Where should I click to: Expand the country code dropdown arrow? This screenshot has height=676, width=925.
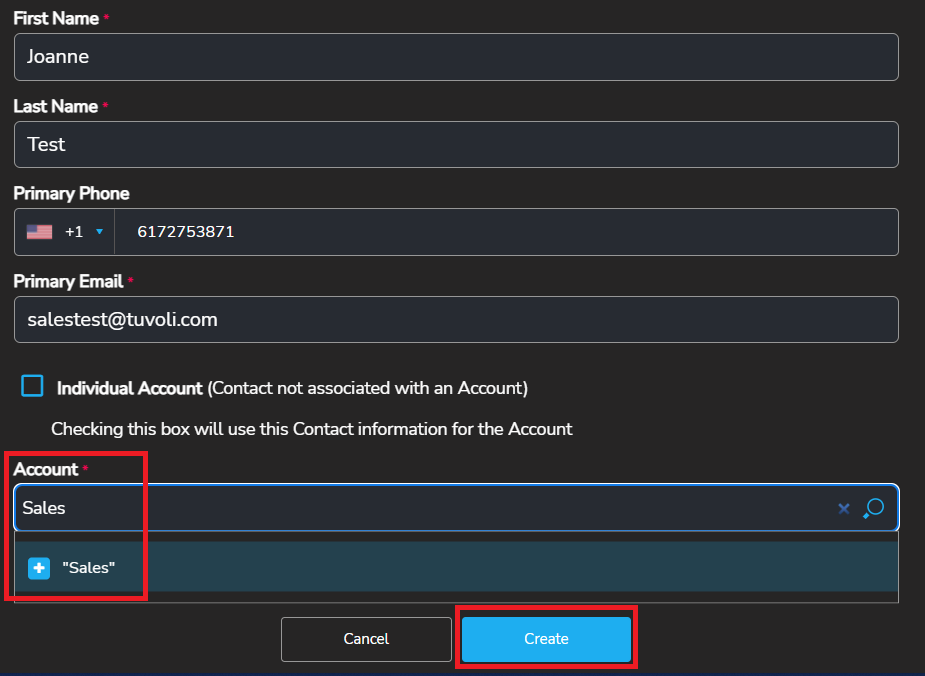99,232
